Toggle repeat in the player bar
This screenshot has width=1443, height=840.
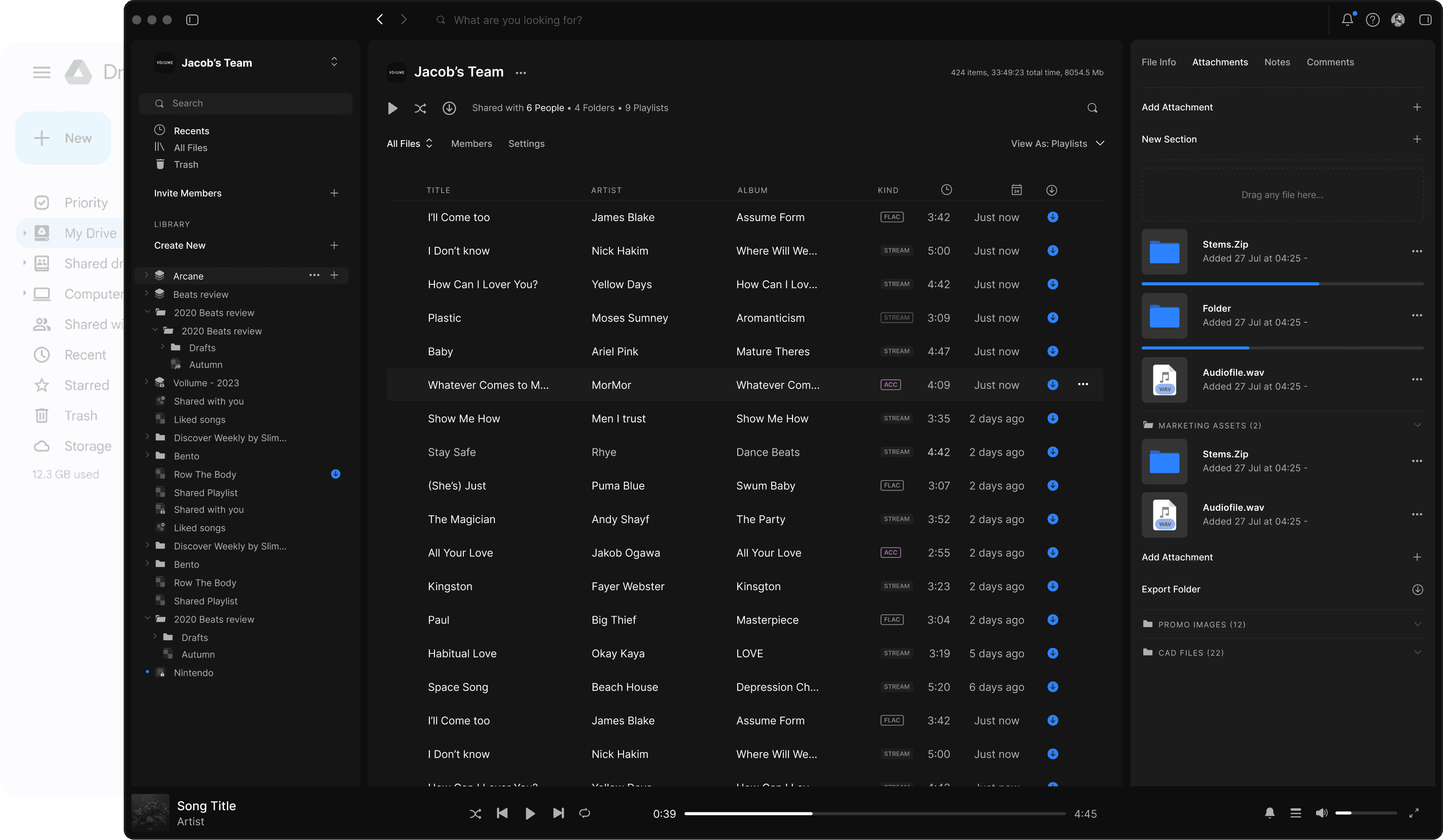tap(585, 813)
